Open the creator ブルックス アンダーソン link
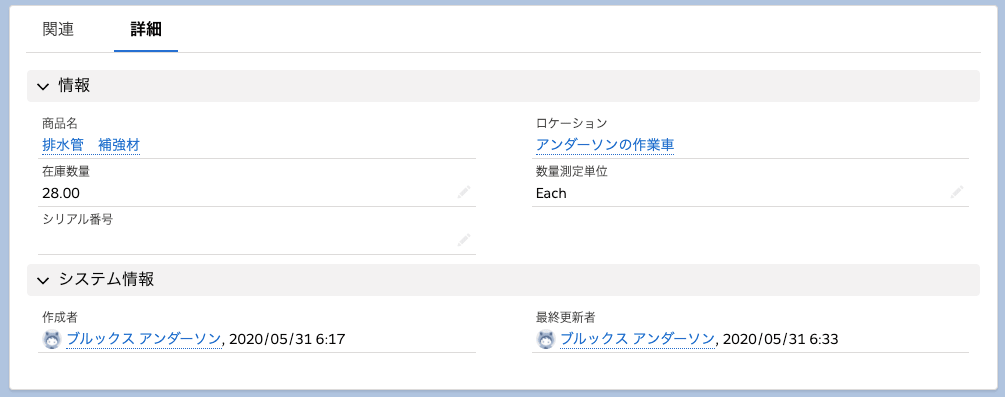 [x=144, y=339]
